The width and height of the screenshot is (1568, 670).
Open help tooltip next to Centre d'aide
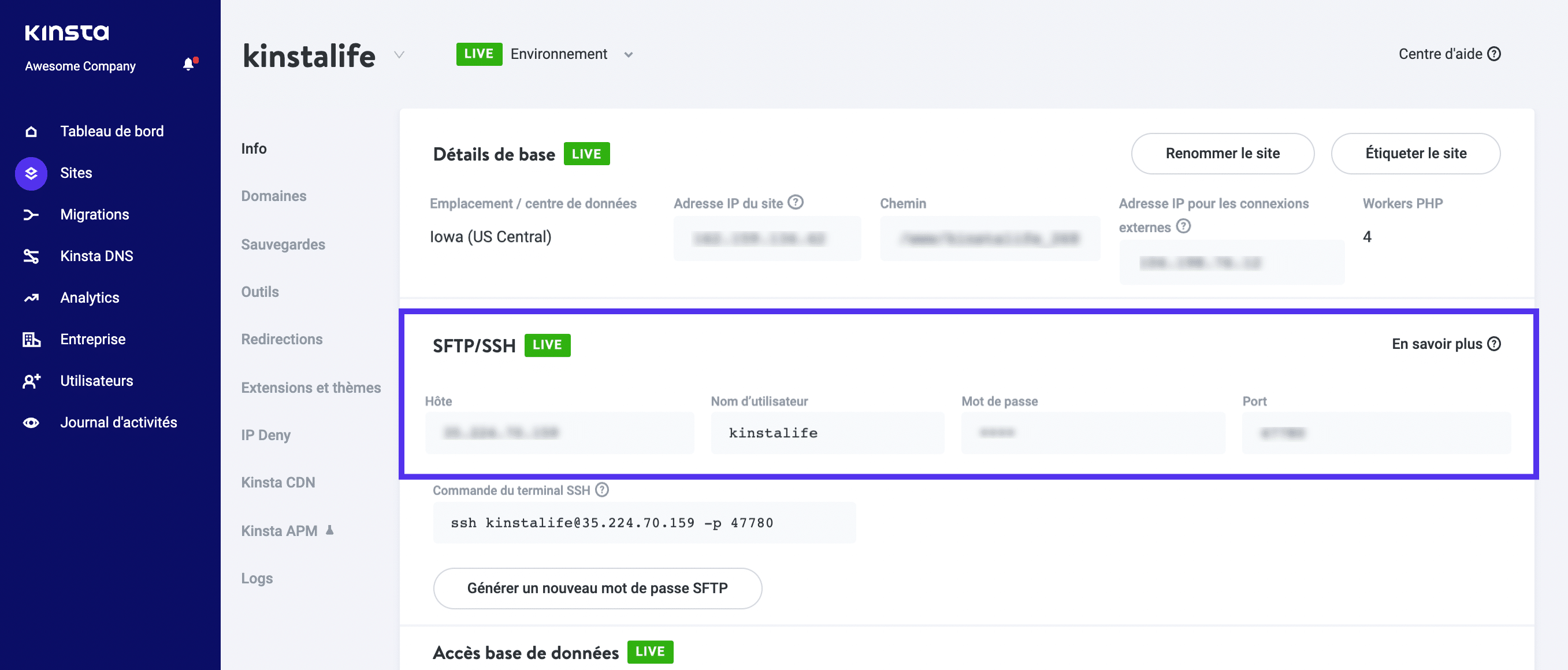[x=1495, y=54]
